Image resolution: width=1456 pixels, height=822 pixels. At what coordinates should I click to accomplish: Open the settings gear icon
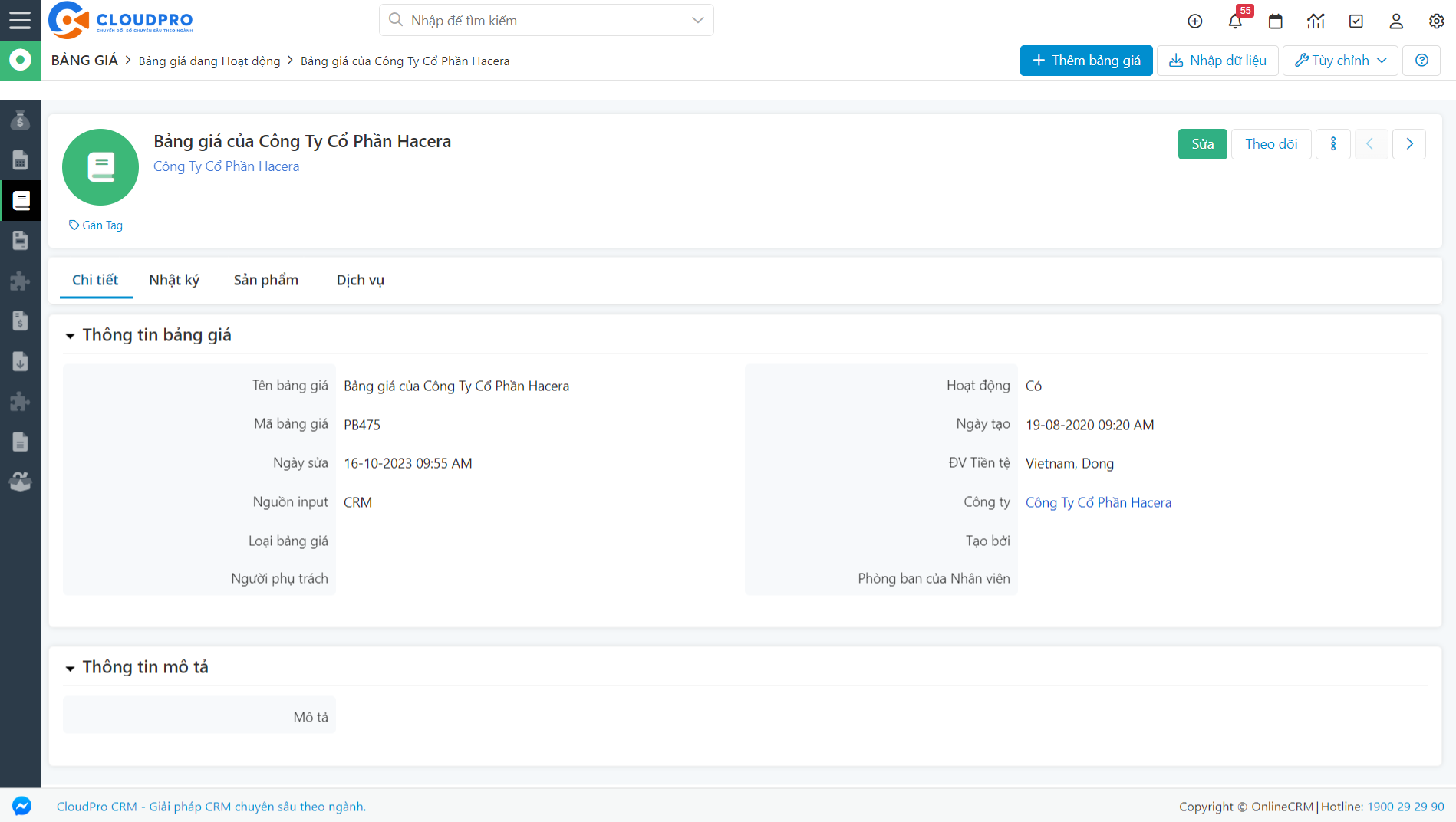point(1437,21)
